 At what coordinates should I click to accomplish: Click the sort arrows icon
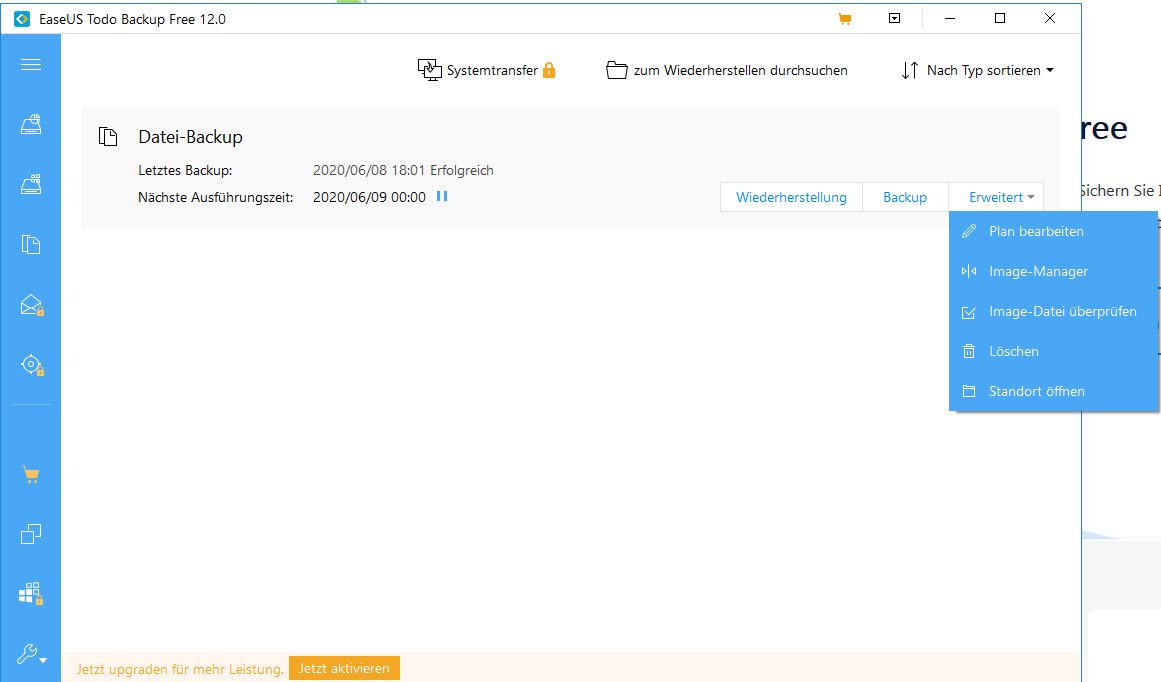(910, 70)
